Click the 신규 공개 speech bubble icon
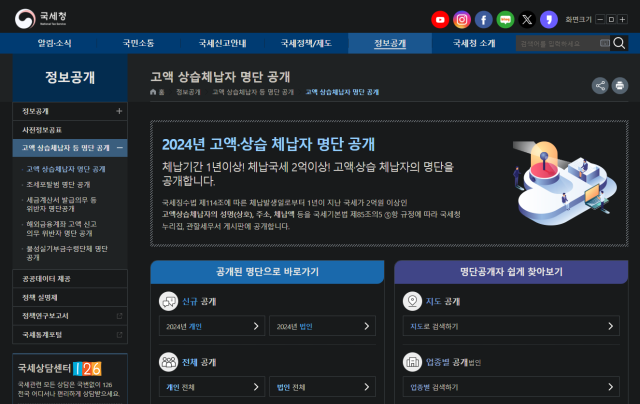Viewport: 640px width, 404px height. (x=169, y=302)
